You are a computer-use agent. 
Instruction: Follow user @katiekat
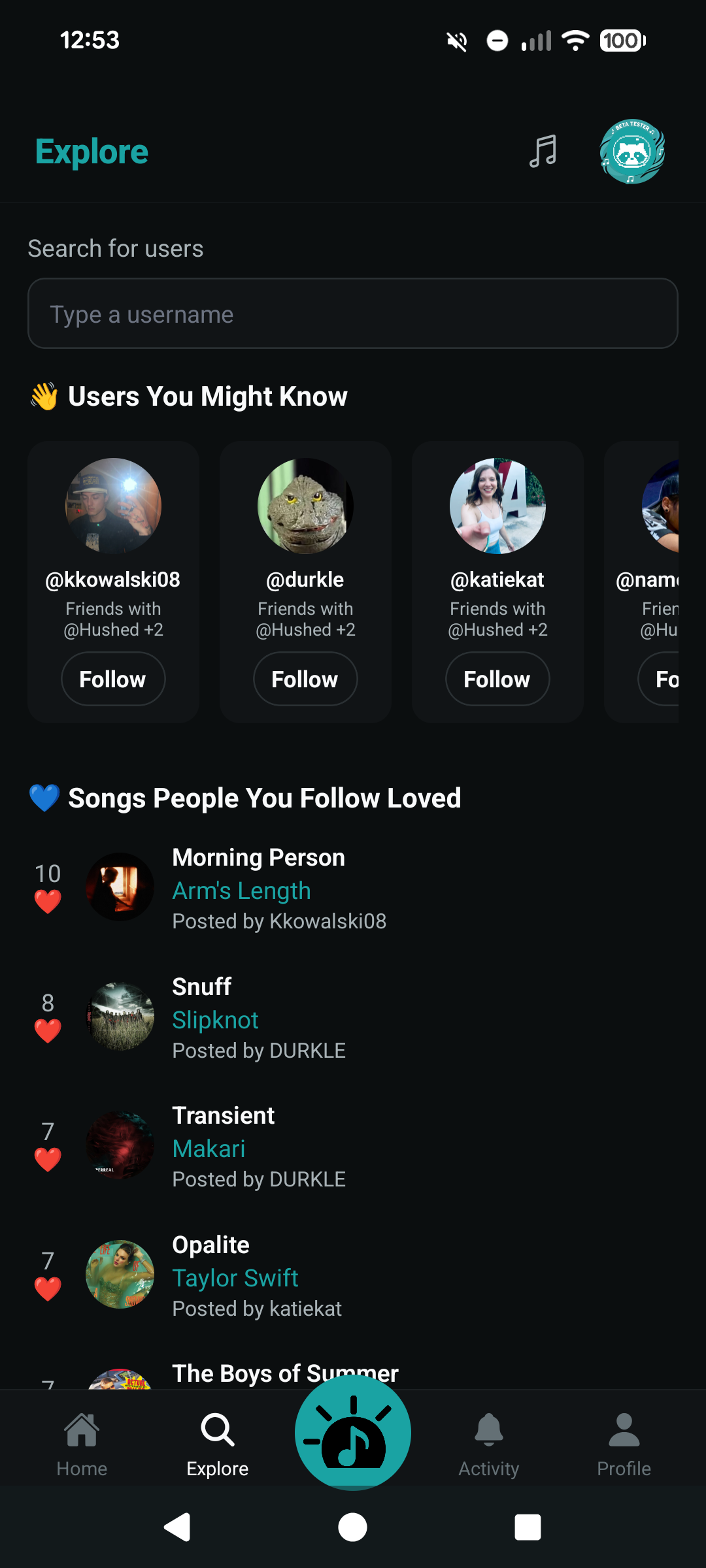click(x=497, y=679)
